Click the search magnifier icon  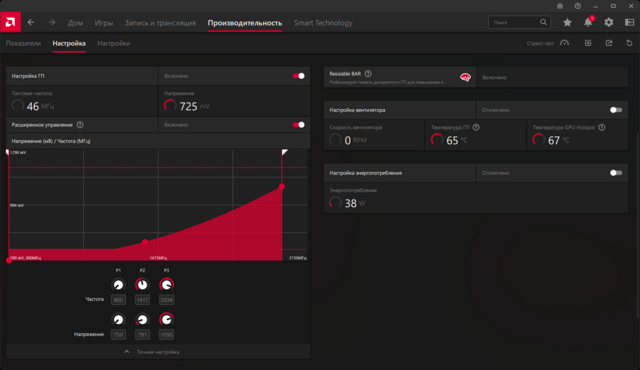tap(543, 22)
